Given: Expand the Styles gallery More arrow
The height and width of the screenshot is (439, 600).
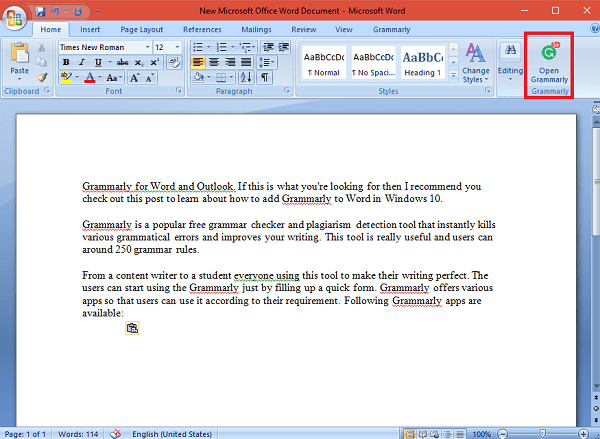Looking at the screenshot, I should click(453, 75).
